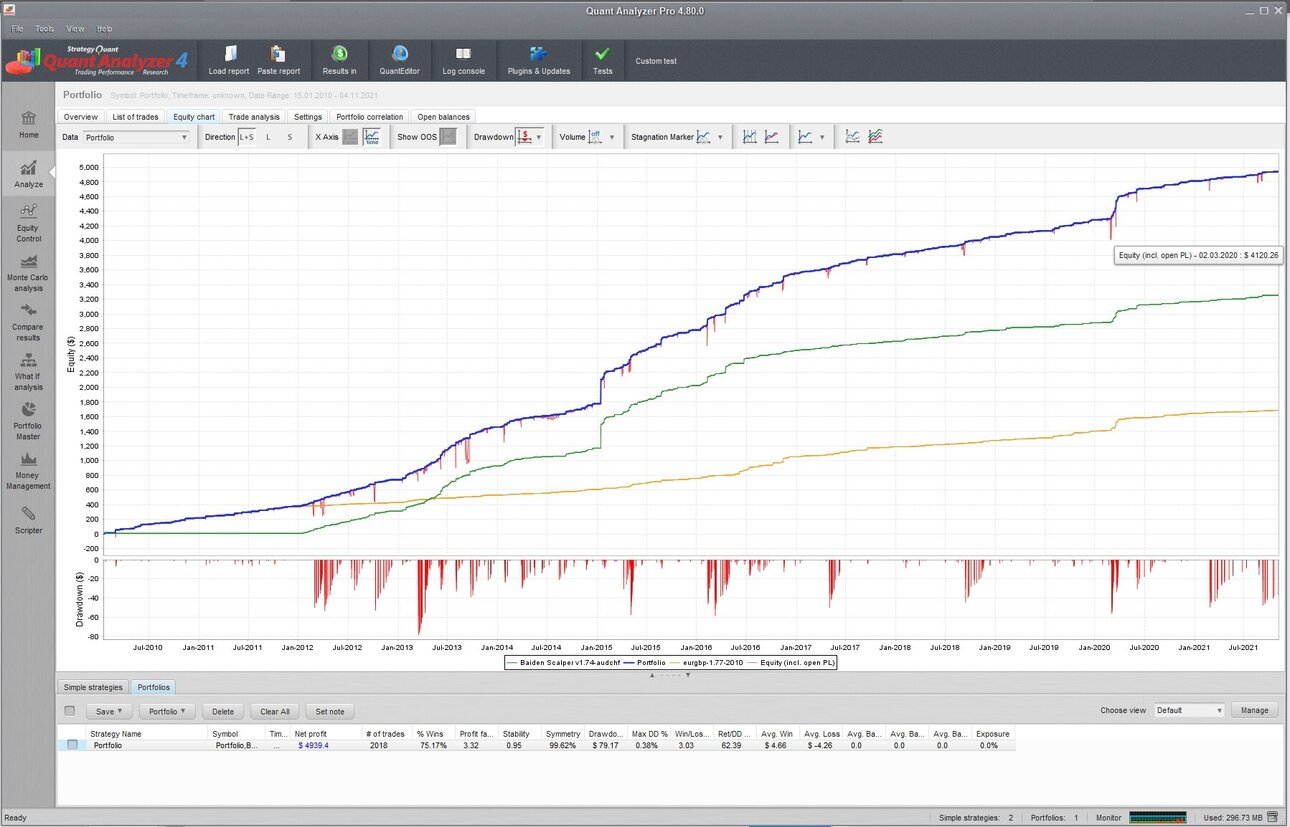The width and height of the screenshot is (1290, 827).
Task: Click the Stagnation Marker chart icon
Action: pos(704,137)
